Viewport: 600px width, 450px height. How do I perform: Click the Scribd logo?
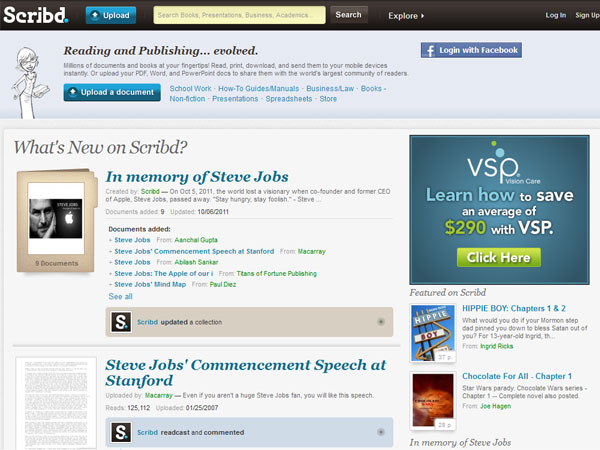[36, 15]
